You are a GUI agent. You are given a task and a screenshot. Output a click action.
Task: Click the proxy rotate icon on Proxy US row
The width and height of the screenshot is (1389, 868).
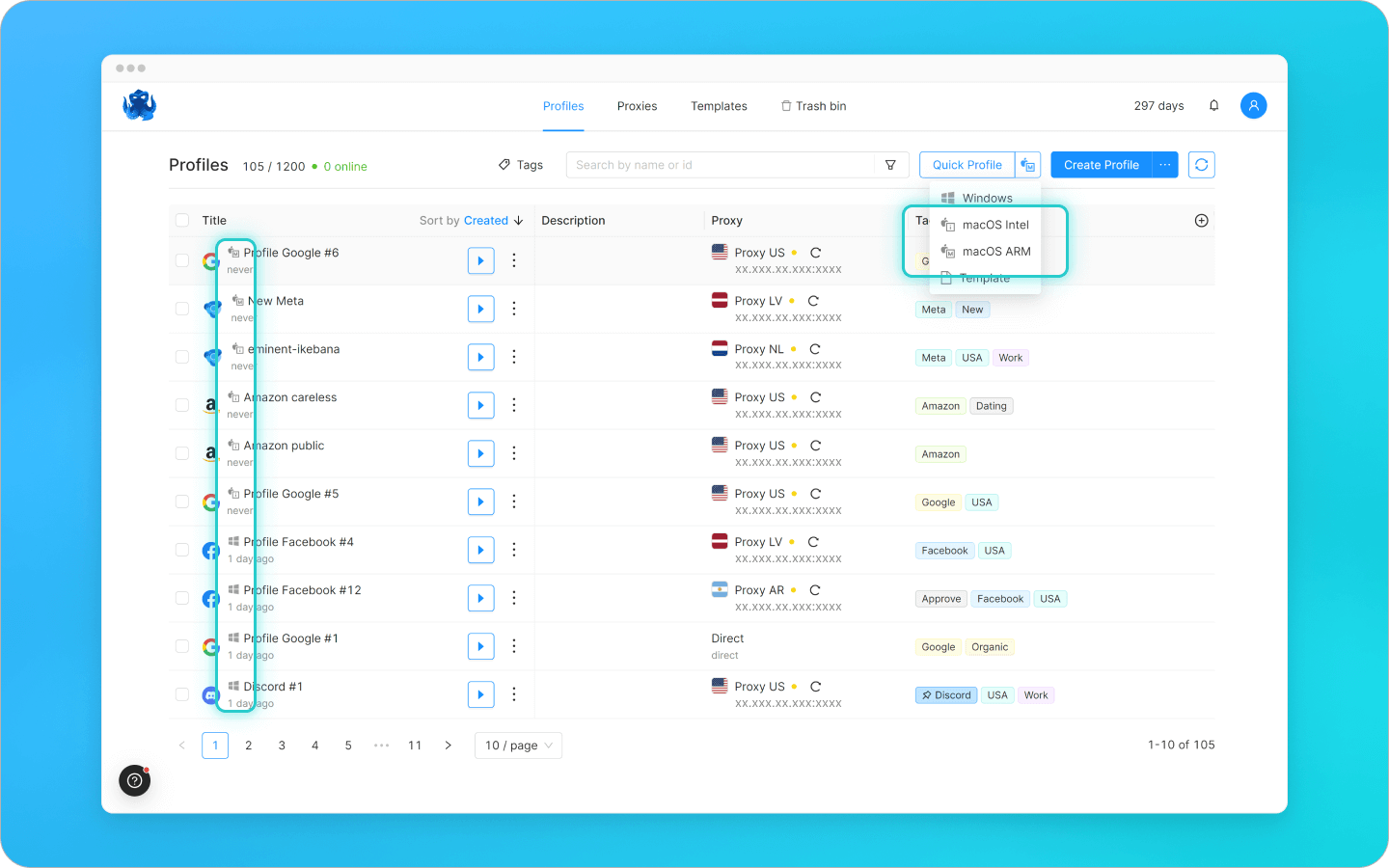(x=815, y=252)
